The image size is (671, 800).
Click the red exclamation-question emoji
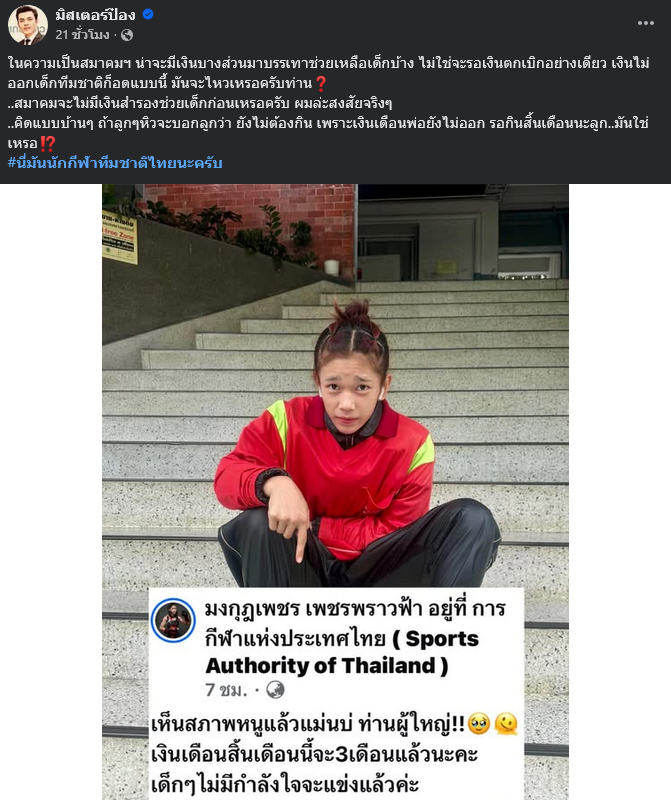click(47, 143)
